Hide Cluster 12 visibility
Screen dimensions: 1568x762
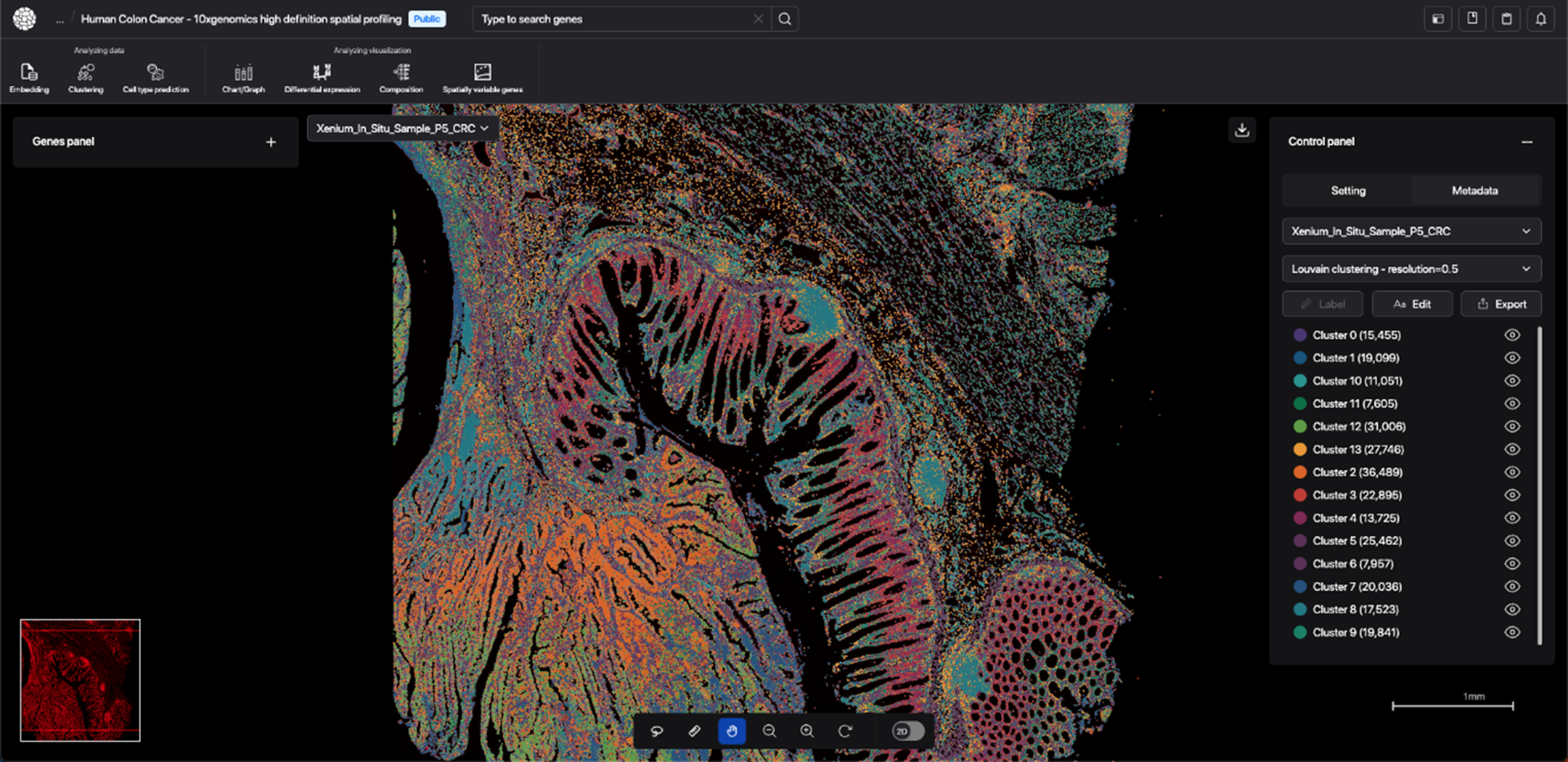click(x=1512, y=426)
